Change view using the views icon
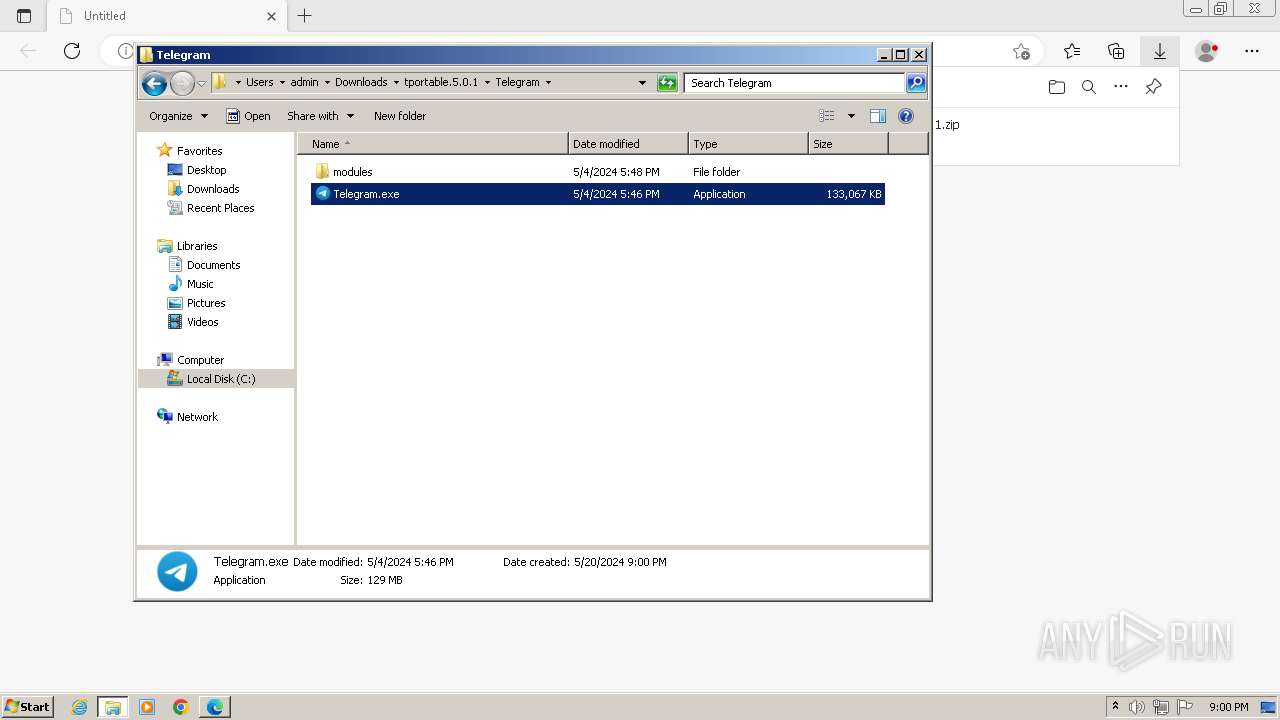The width and height of the screenshot is (1280, 720). [826, 116]
